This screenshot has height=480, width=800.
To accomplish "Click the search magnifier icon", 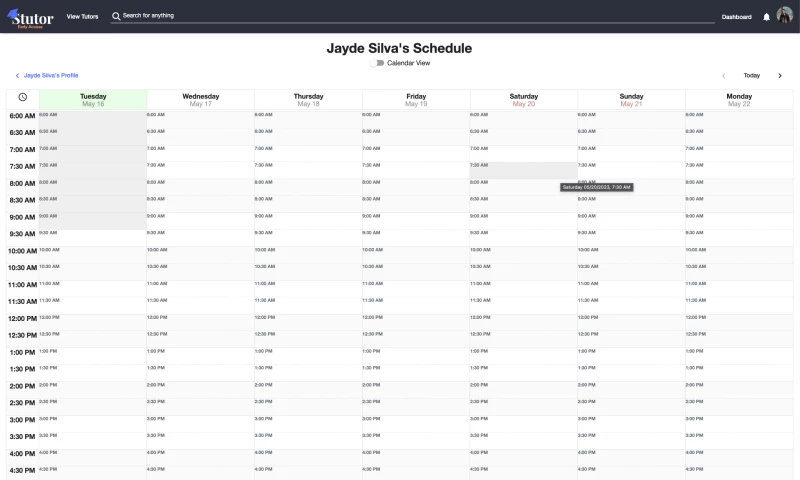I will coord(116,17).
